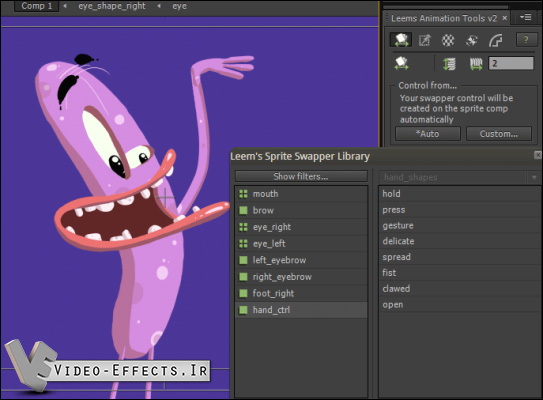Open the question mark help button
The height and width of the screenshot is (400, 543).
[526, 40]
